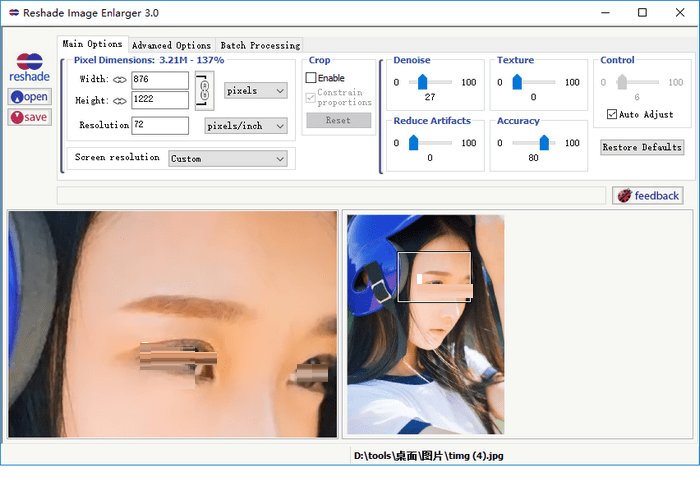The width and height of the screenshot is (700, 482).
Task: Toggle the chain link between width and height
Action: 204,90
